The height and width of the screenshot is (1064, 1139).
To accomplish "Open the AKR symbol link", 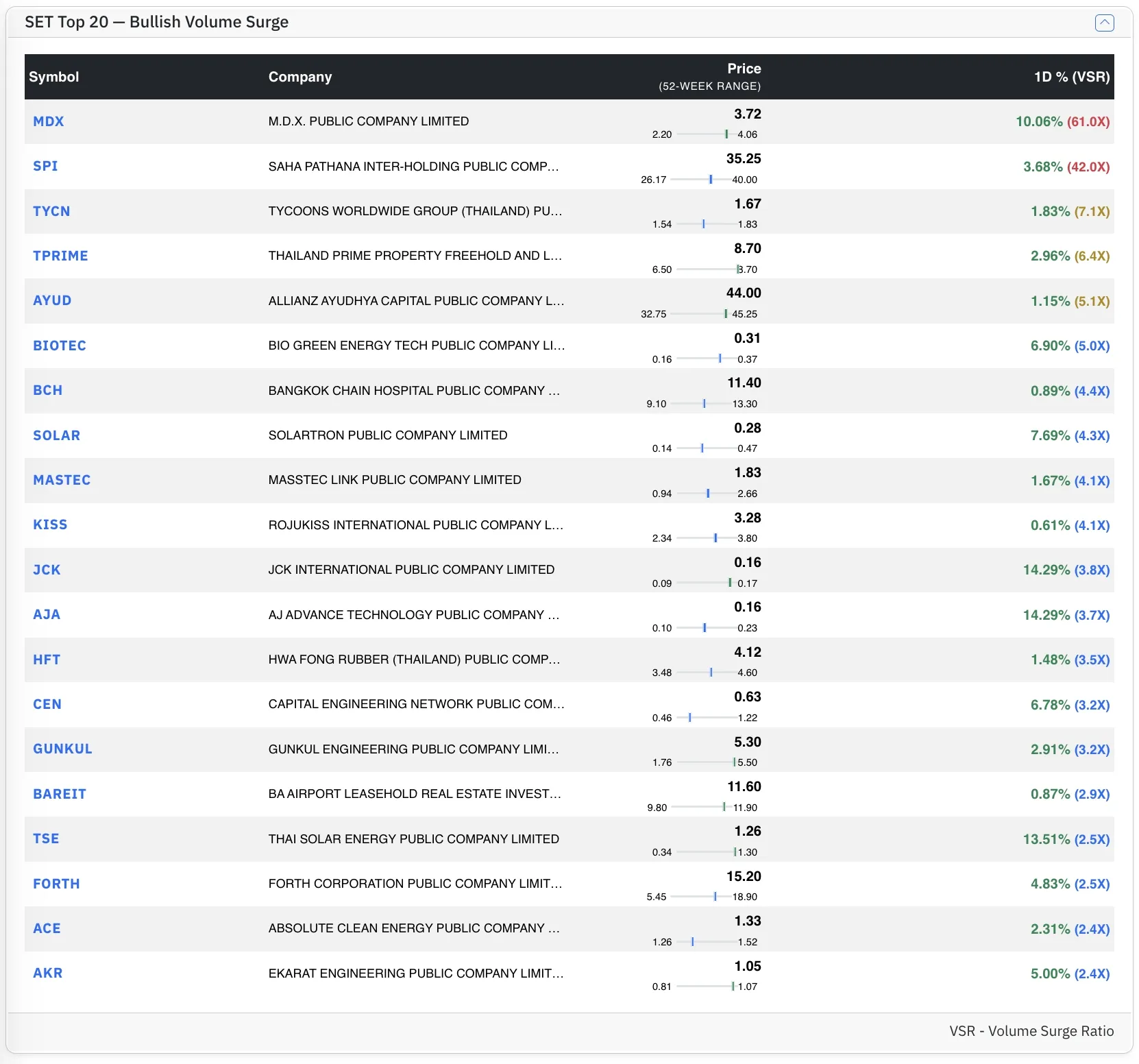I will (48, 973).
